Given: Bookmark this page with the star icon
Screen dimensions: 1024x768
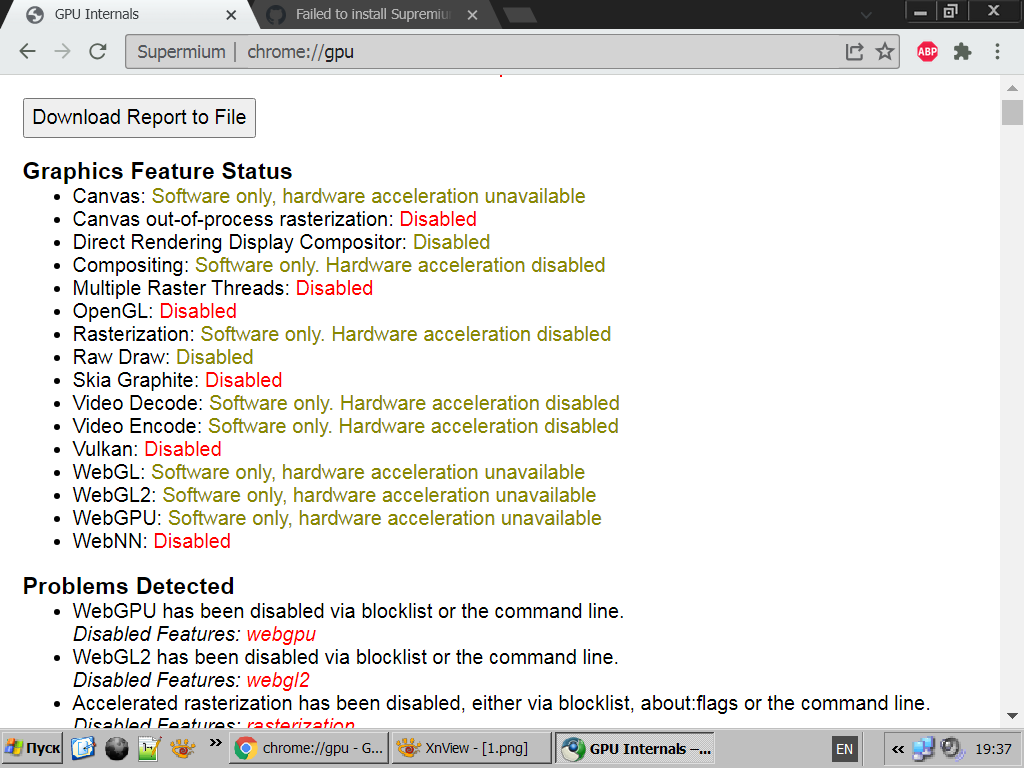Looking at the screenshot, I should pos(885,52).
